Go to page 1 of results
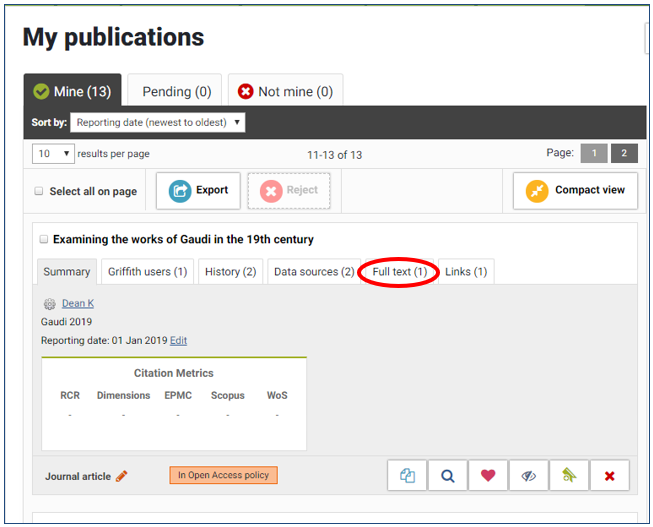The height and width of the screenshot is (527, 653). point(593,153)
